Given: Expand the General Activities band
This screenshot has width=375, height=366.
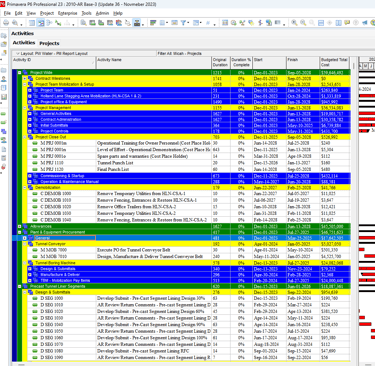Looking at the screenshot, I should pyautogui.click(x=30, y=113).
